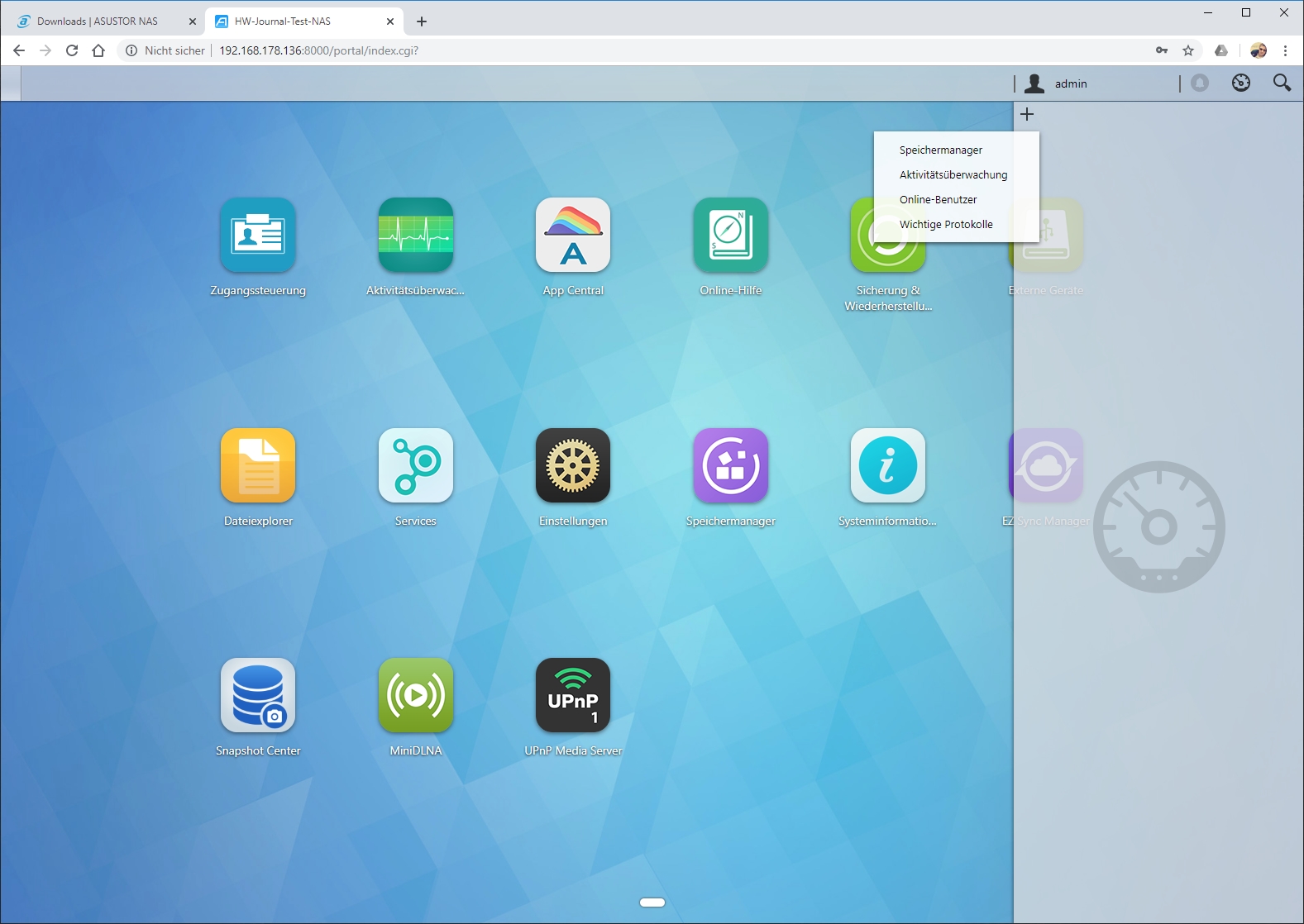This screenshot has height=924, width=1304.
Task: Click the notification bell icon in ADM header
Action: [1200, 83]
